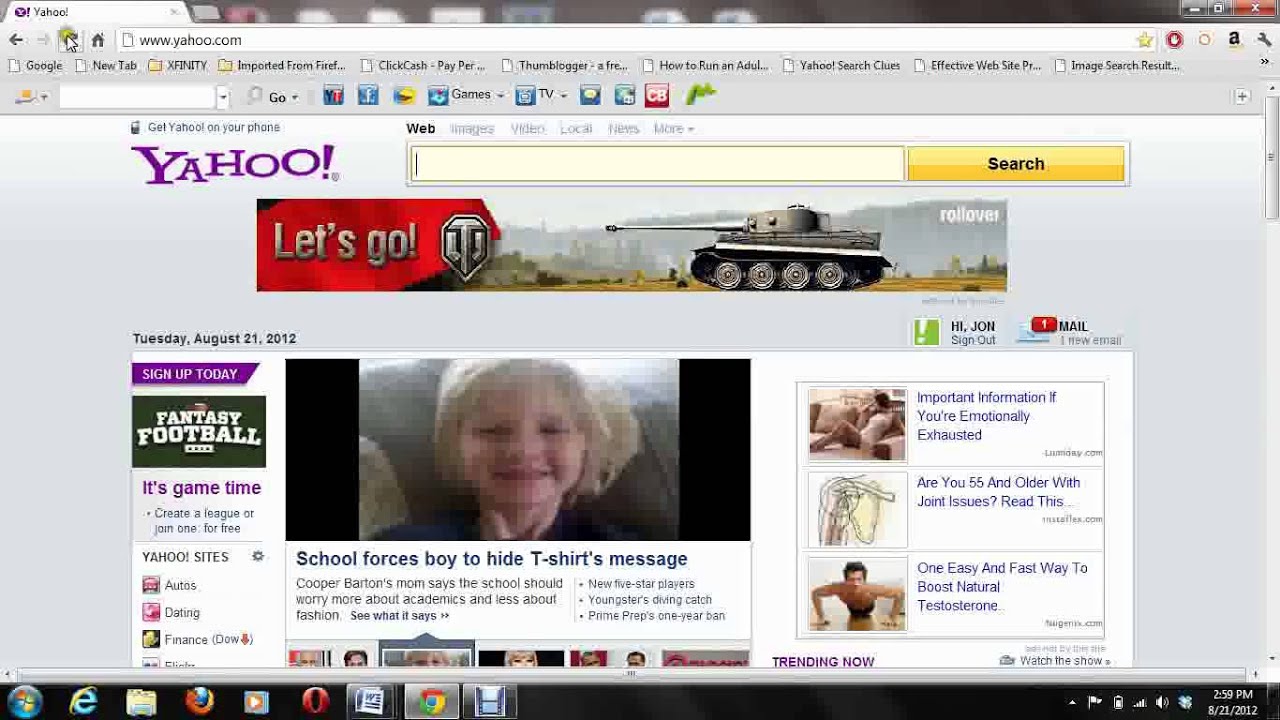This screenshot has width=1280, height=720.
Task: Open the clock showing 2:59 PM
Action: (x=1232, y=702)
